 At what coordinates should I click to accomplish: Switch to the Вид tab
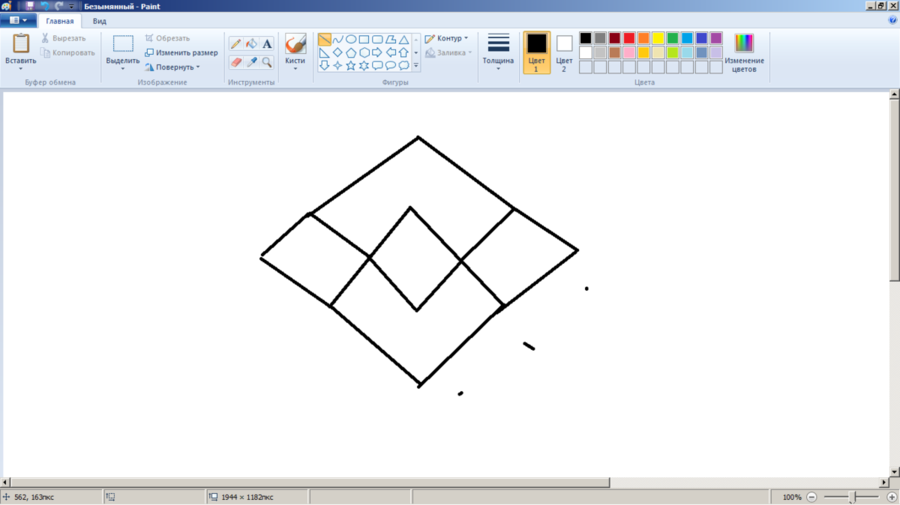click(99, 21)
